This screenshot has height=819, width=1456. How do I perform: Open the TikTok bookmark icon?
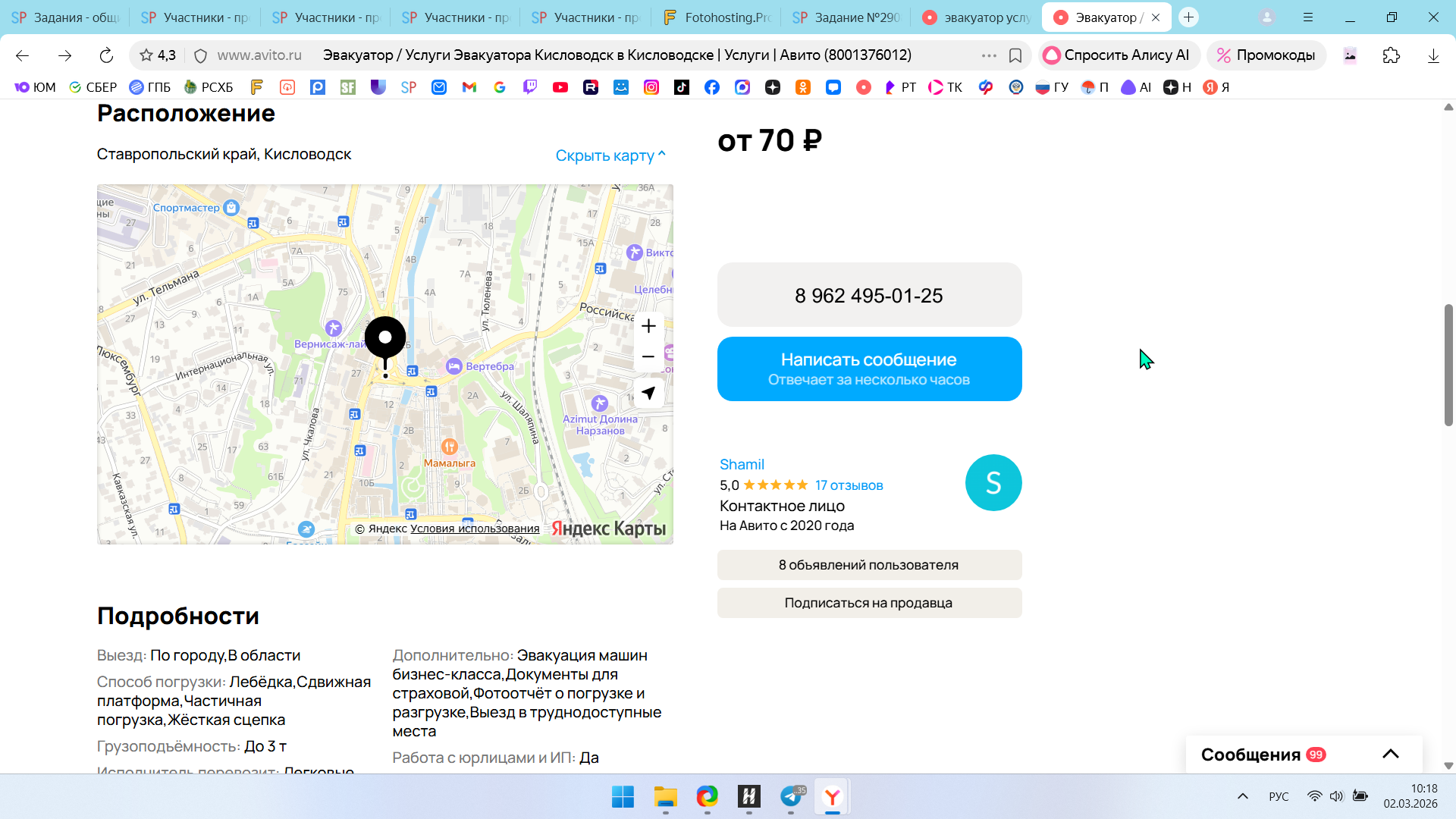pos(682,87)
